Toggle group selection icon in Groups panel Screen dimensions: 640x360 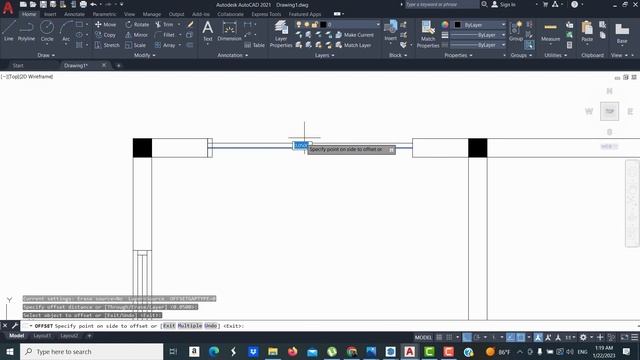coord(529,45)
